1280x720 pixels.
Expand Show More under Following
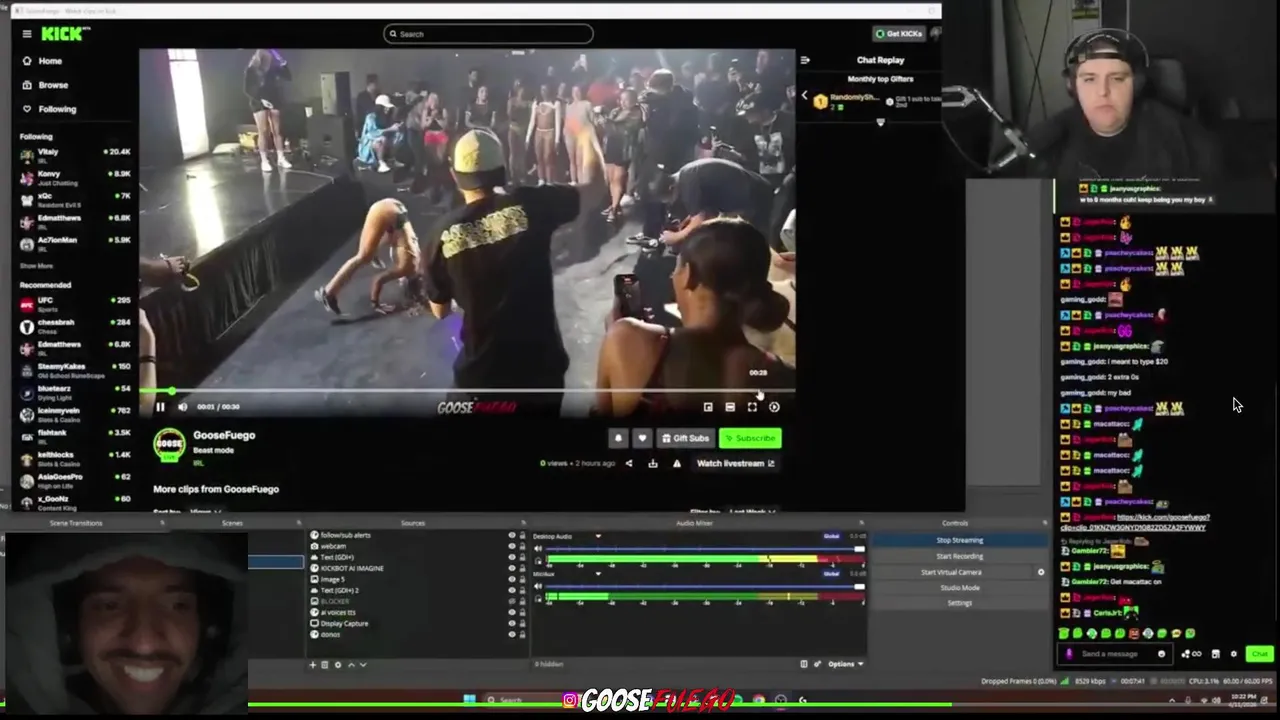[x=36, y=266]
